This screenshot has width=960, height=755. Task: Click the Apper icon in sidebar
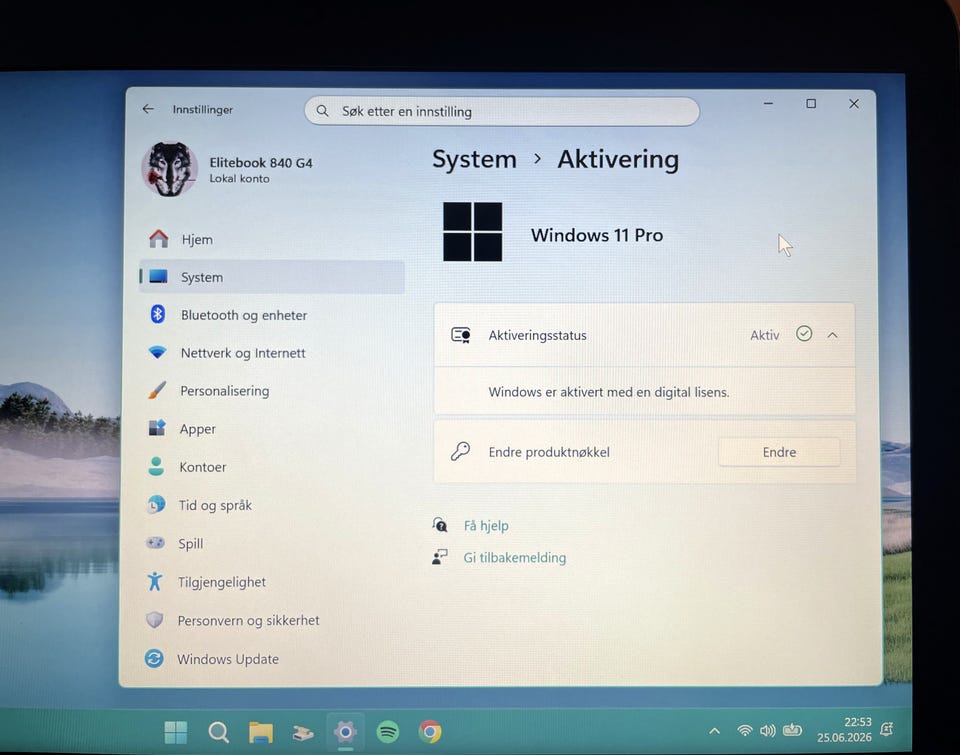coord(157,428)
